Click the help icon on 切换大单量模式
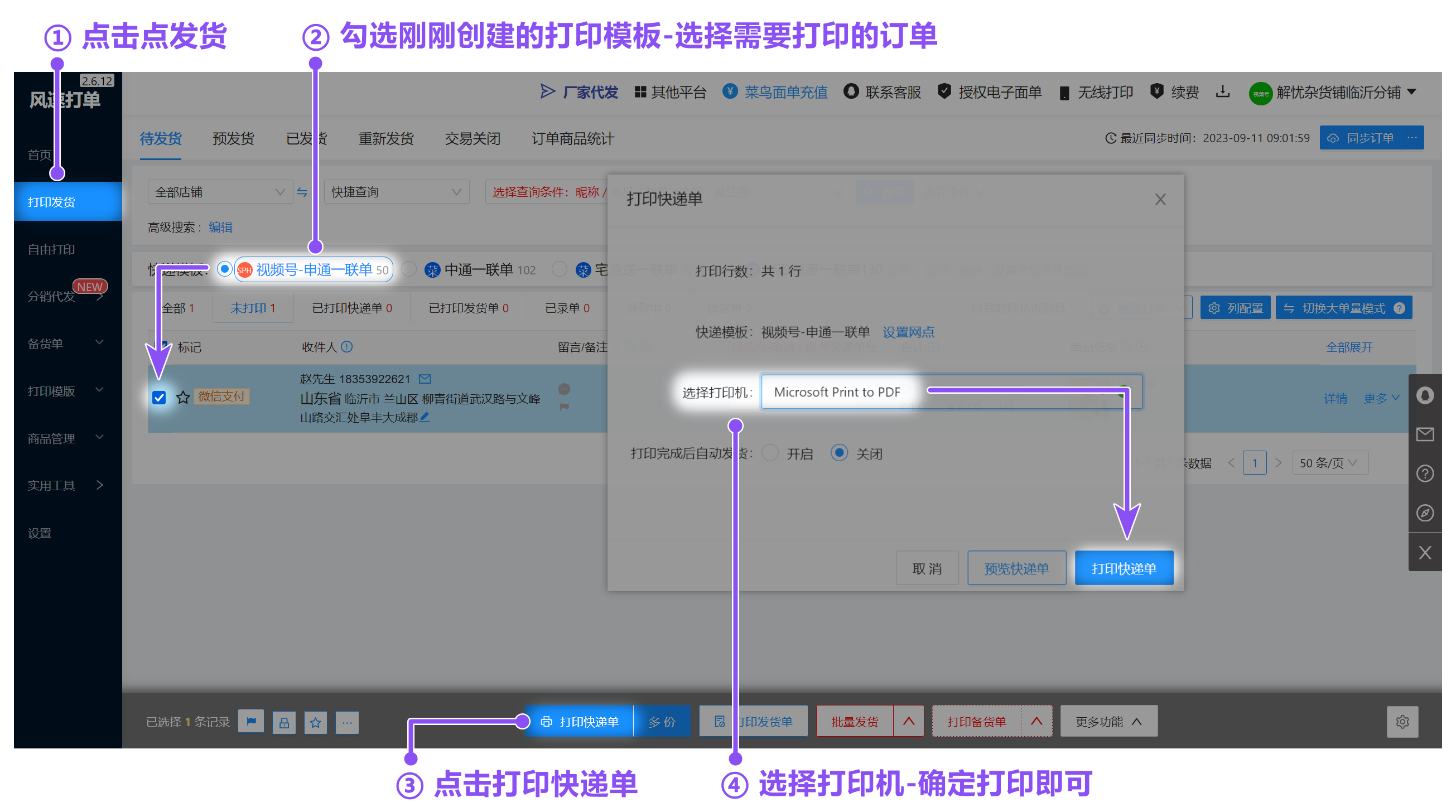This screenshot has width=1456, height=812. pos(1400,308)
